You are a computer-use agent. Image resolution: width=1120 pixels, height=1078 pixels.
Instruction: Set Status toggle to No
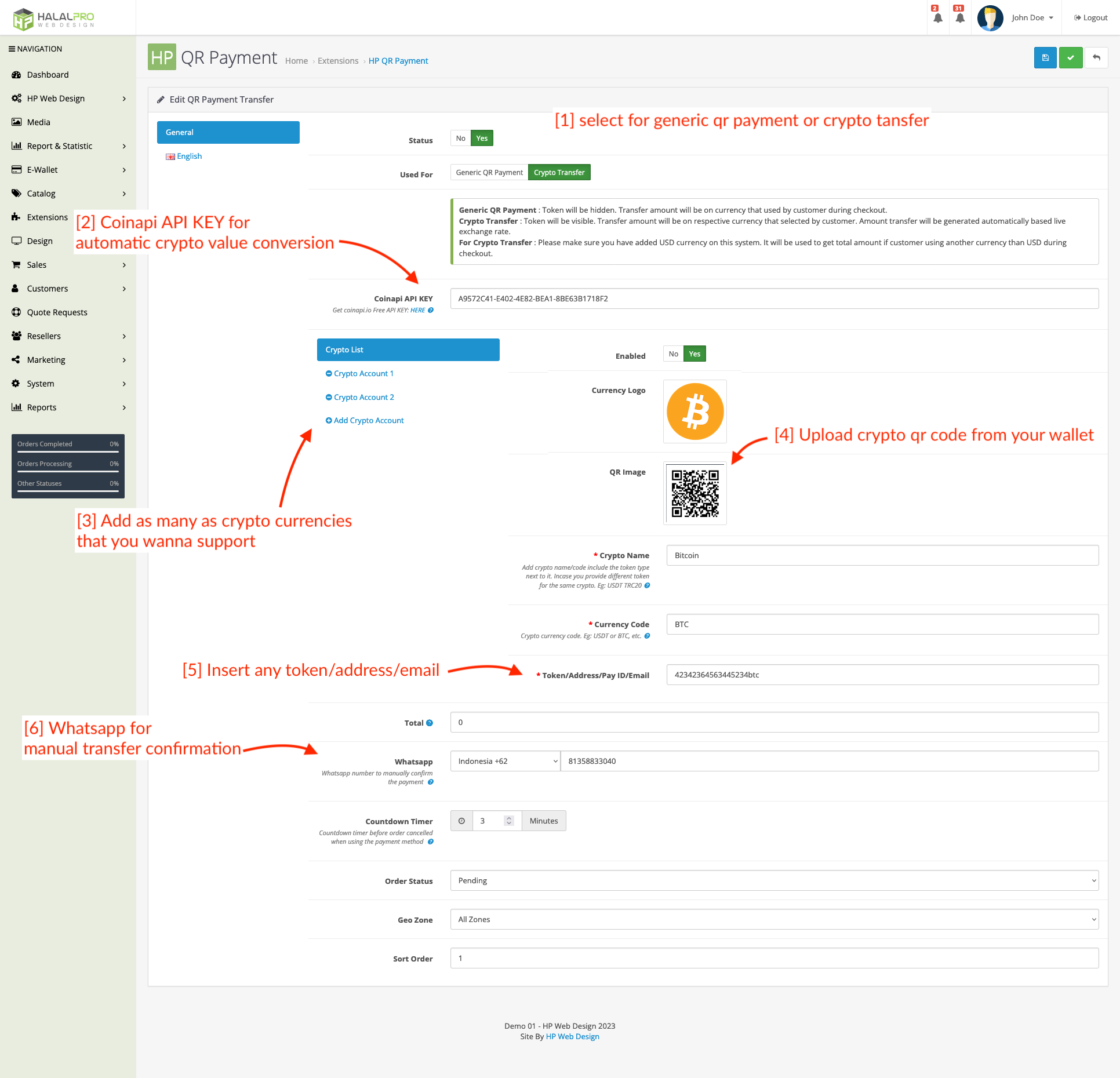[460, 138]
